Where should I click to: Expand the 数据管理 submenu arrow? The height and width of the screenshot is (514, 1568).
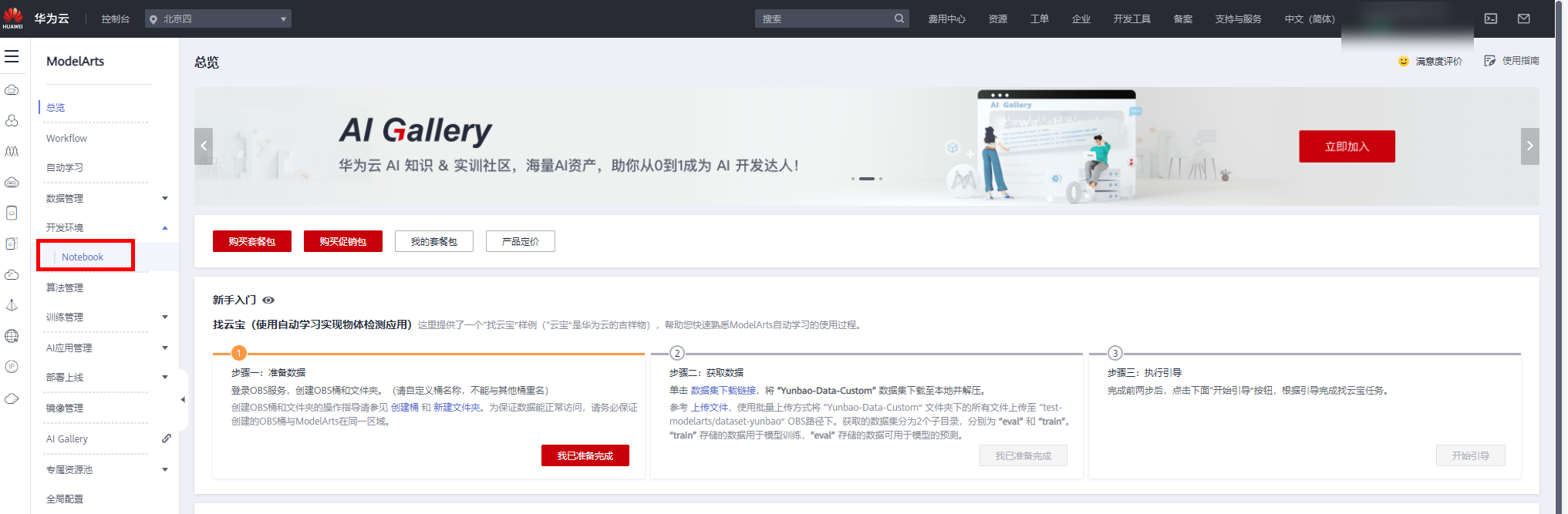pos(165,199)
